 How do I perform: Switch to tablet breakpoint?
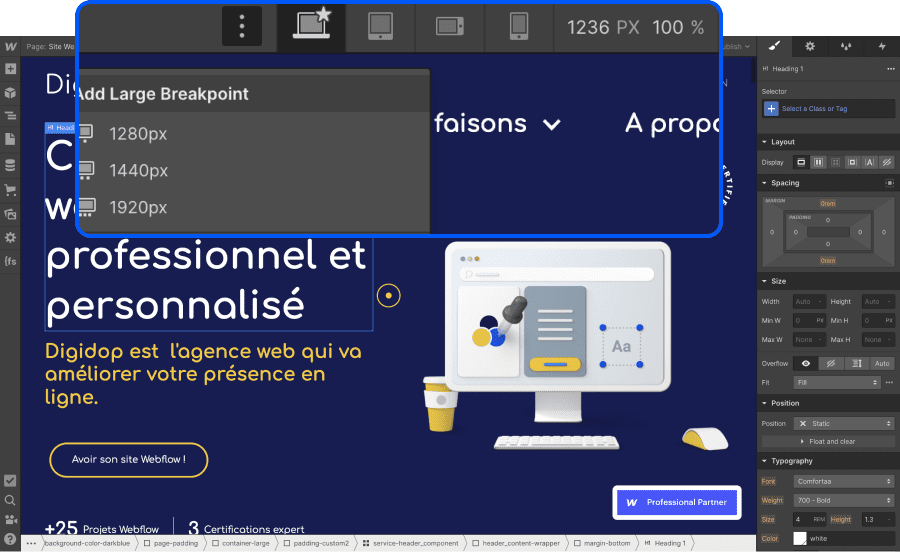click(x=380, y=26)
